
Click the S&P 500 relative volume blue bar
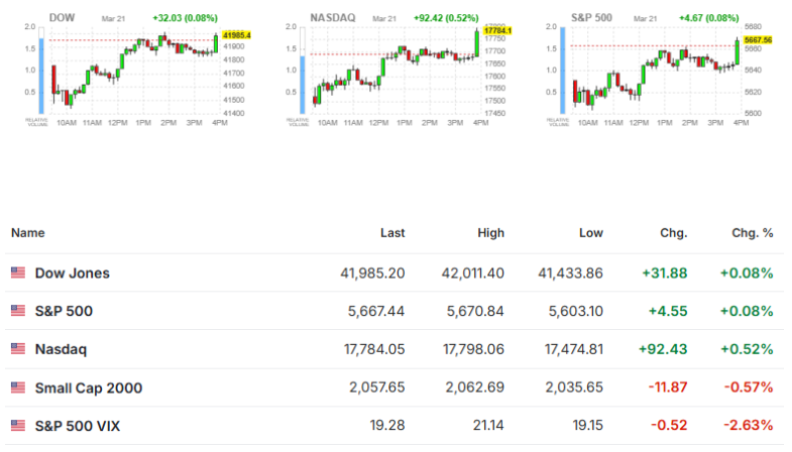563,71
